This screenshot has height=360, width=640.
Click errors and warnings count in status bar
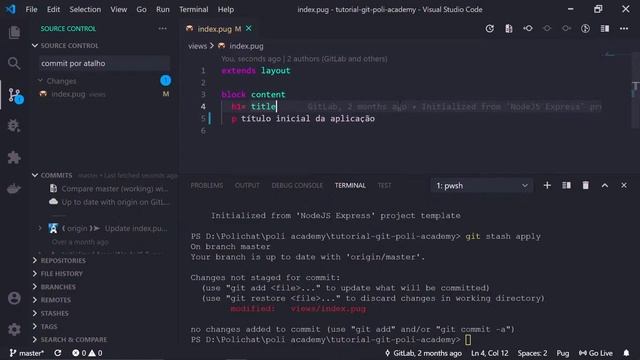pos(87,353)
